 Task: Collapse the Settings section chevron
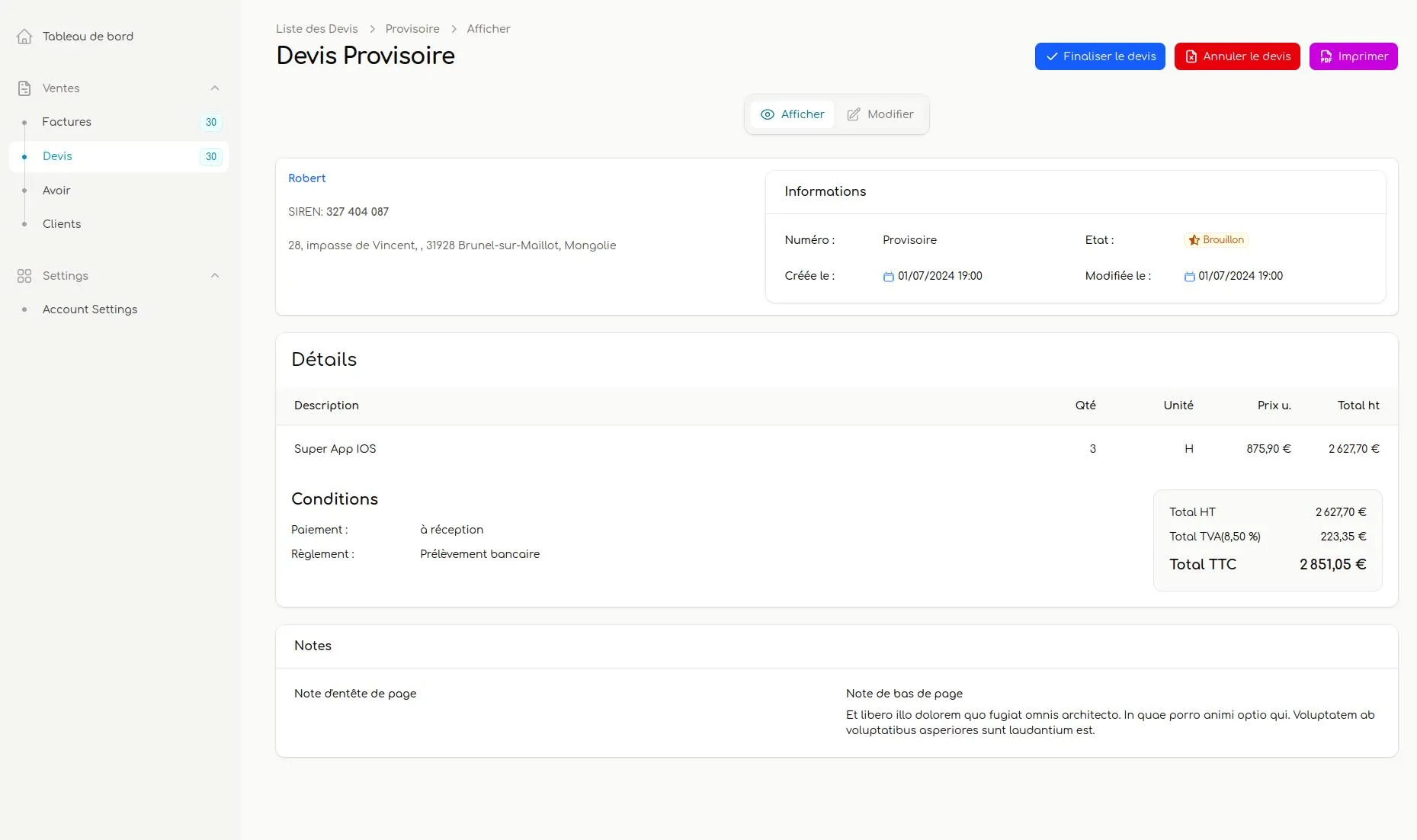pyautogui.click(x=215, y=276)
